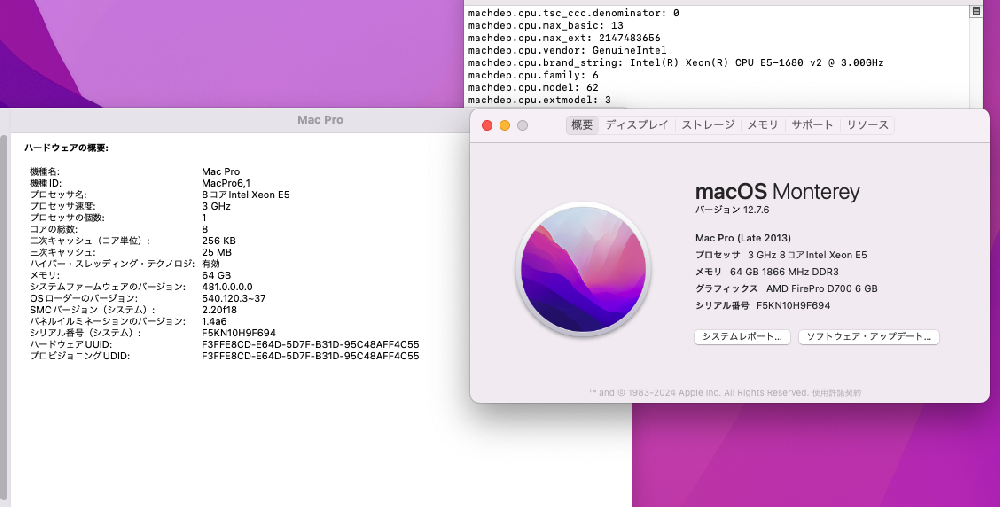The height and width of the screenshot is (507, 1000).
Task: Switch to the 概要 tab
Action: (582, 125)
